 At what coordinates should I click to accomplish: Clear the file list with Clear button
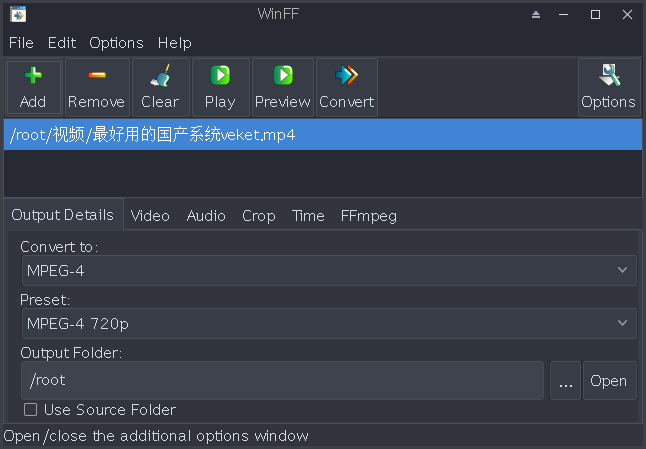[x=160, y=87]
